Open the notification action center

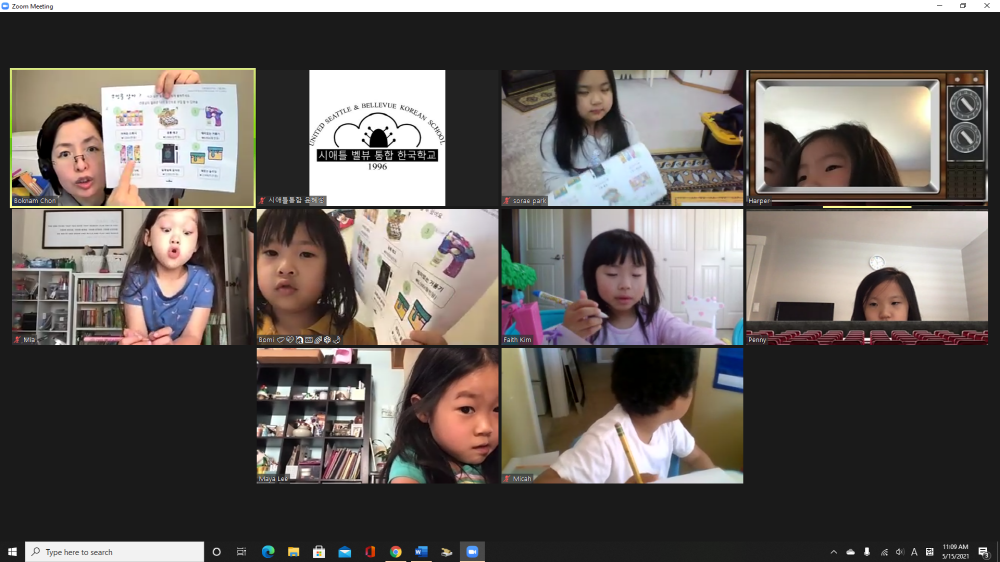pyautogui.click(x=983, y=552)
